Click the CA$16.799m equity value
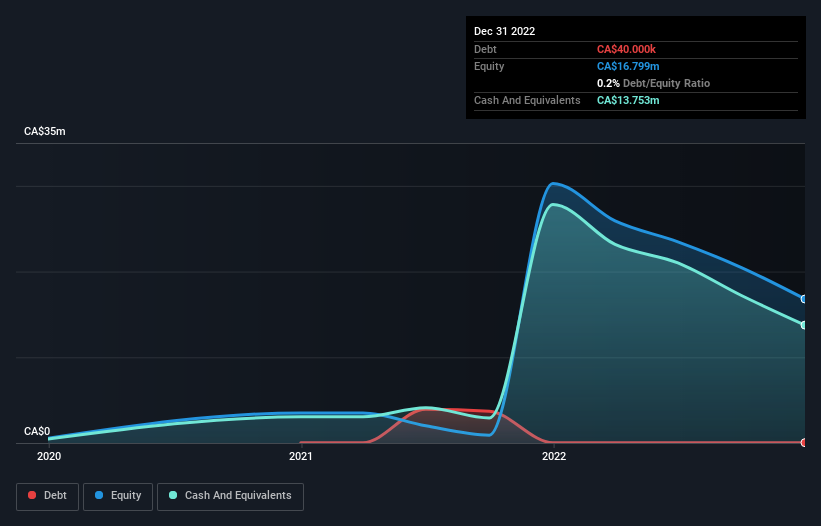The image size is (821, 526). click(628, 66)
